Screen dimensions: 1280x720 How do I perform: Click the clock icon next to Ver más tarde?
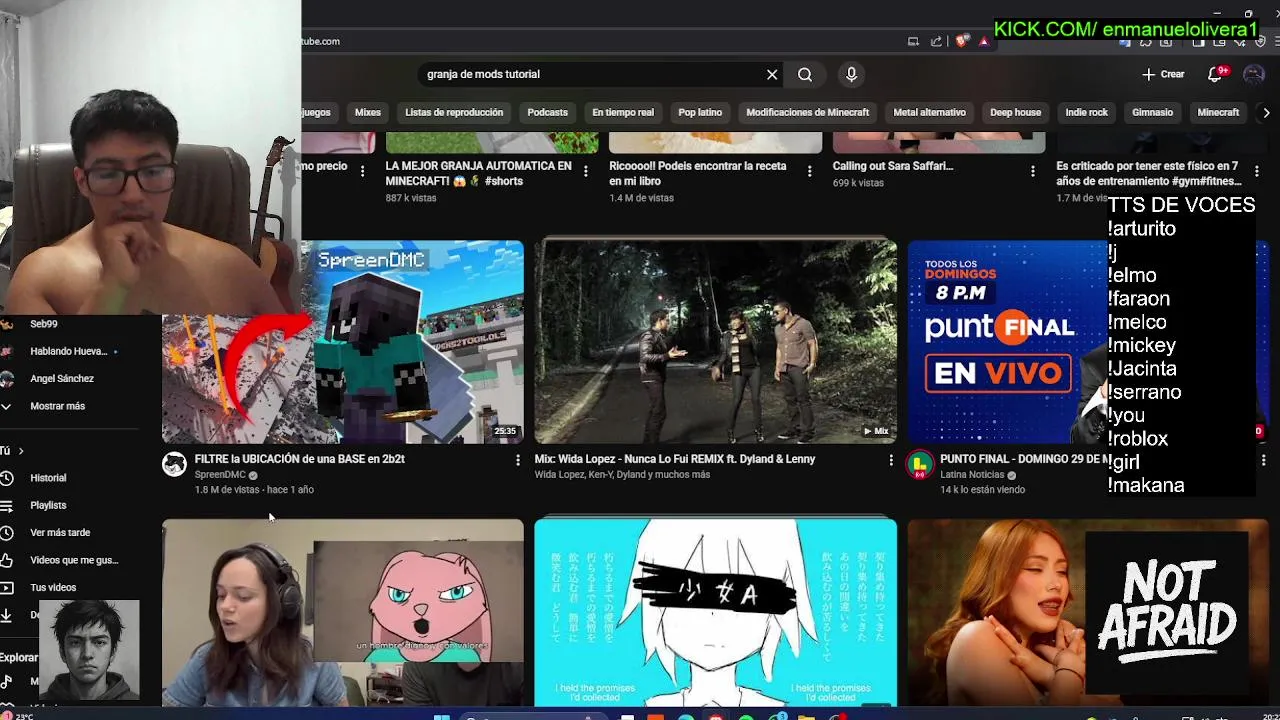6,533
